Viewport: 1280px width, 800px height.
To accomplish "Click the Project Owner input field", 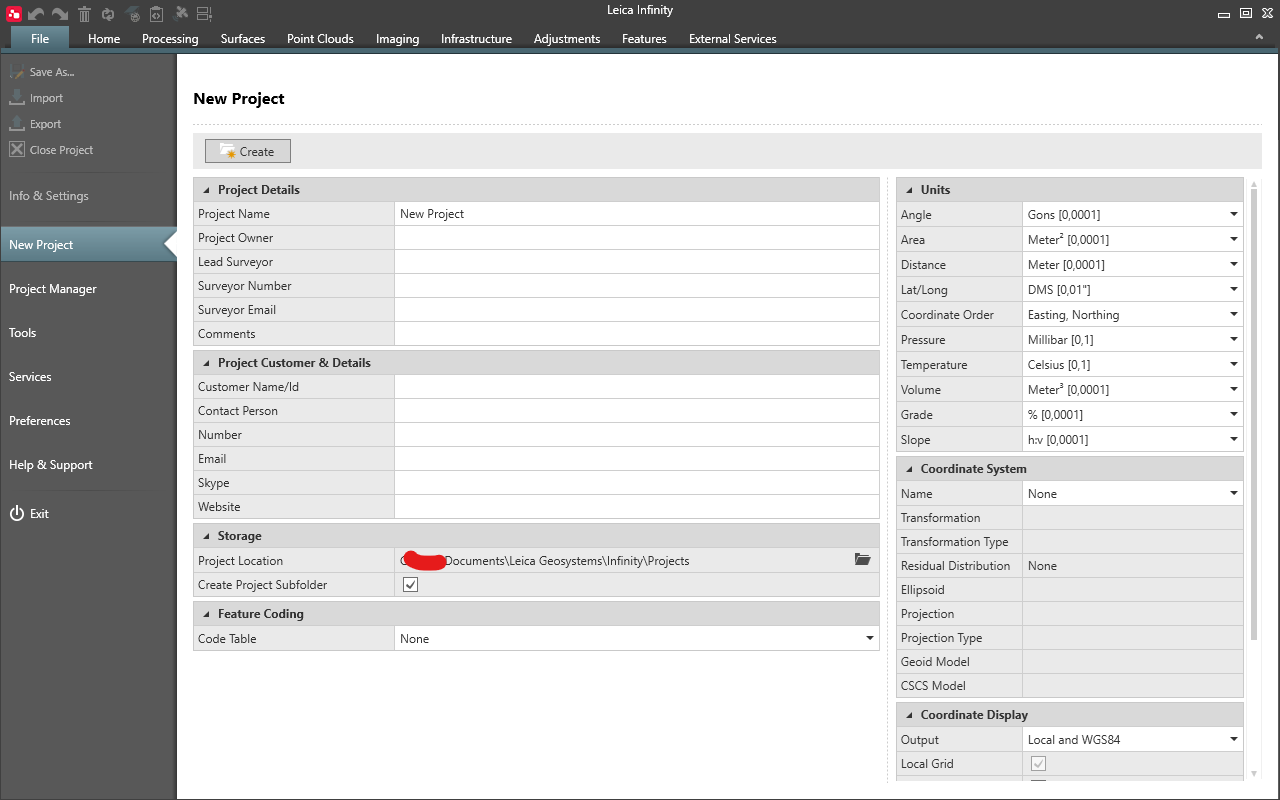I will tap(637, 237).
